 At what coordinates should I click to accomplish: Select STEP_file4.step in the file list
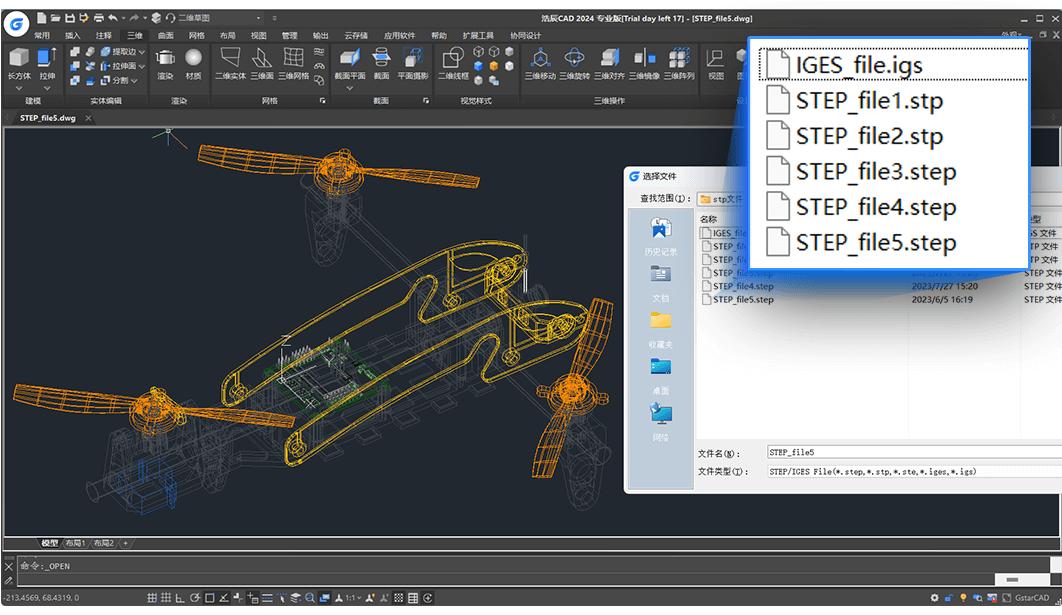click(x=743, y=286)
